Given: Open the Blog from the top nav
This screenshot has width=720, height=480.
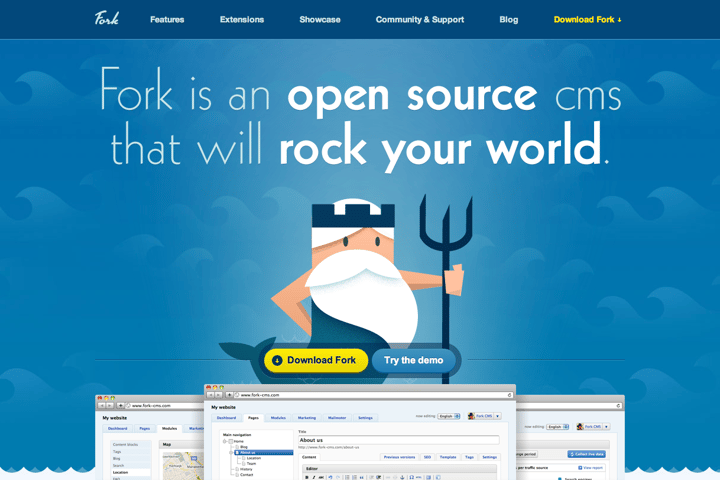Looking at the screenshot, I should tap(509, 19).
